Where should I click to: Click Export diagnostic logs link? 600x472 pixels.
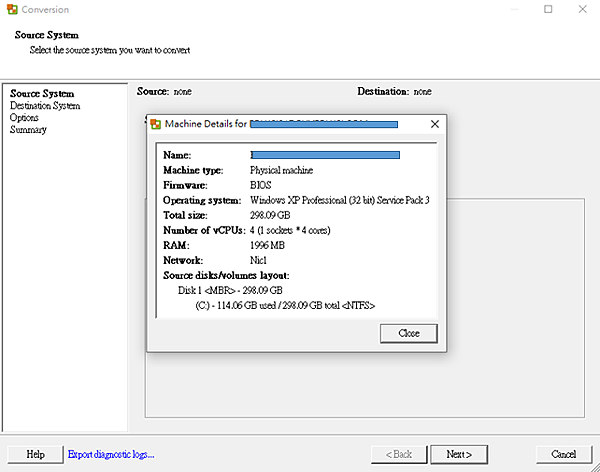(x=111, y=454)
